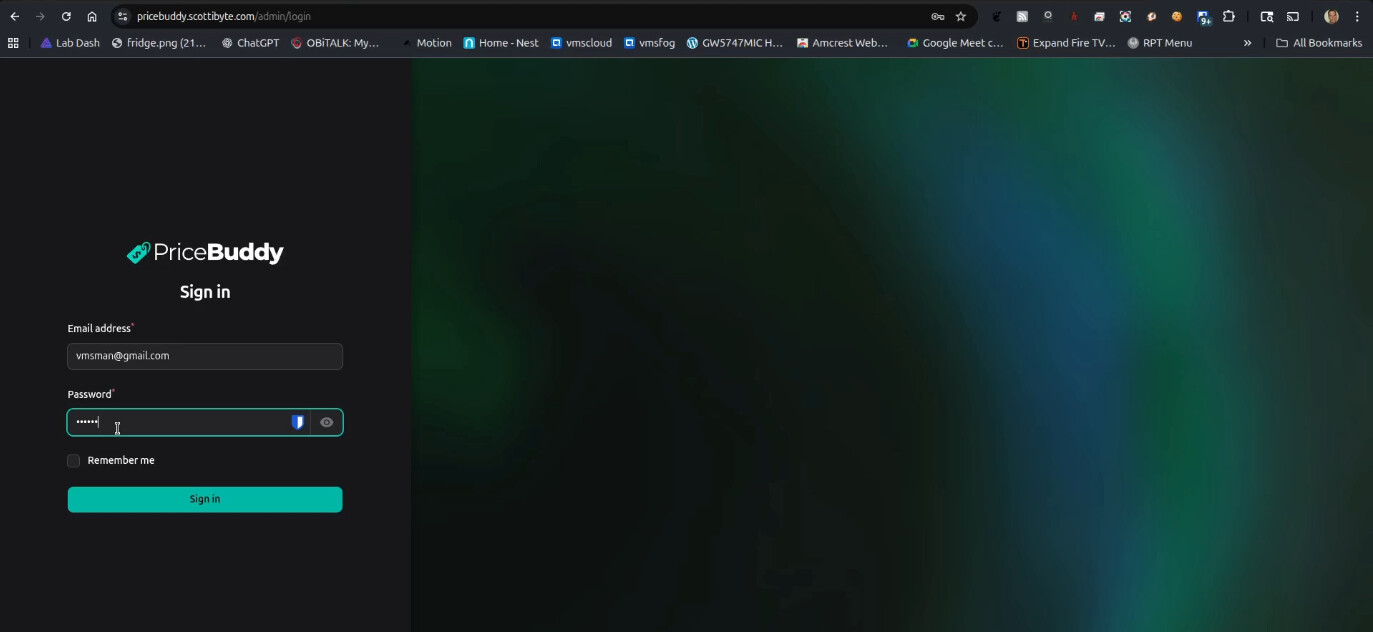
Task: Open the ChatGPT bookmark
Action: click(250, 43)
